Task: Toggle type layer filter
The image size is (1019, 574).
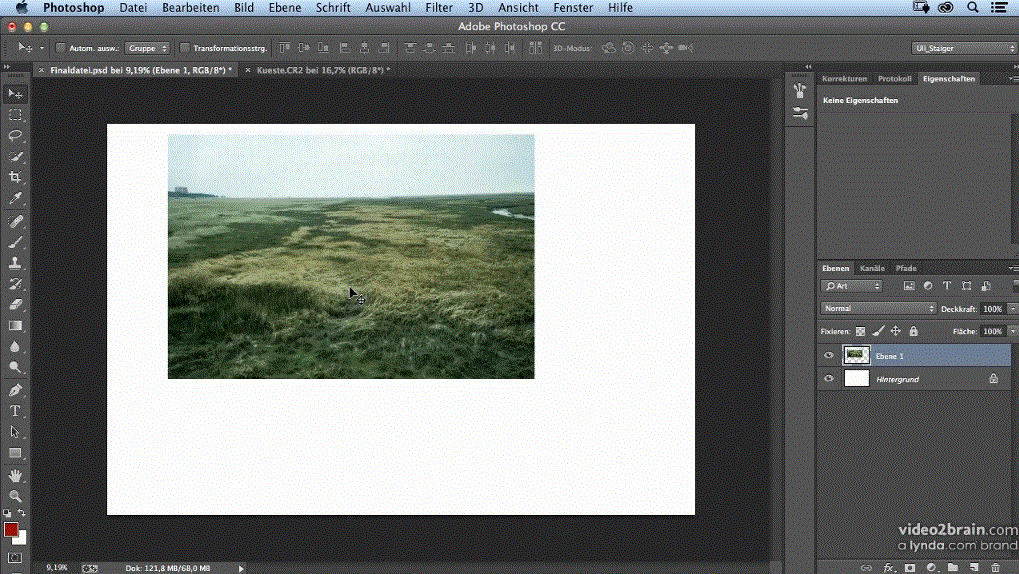Action: click(x=947, y=286)
